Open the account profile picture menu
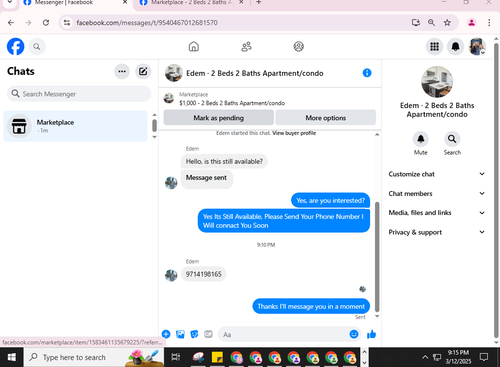The width and height of the screenshot is (500, 367). pyautogui.click(x=477, y=46)
